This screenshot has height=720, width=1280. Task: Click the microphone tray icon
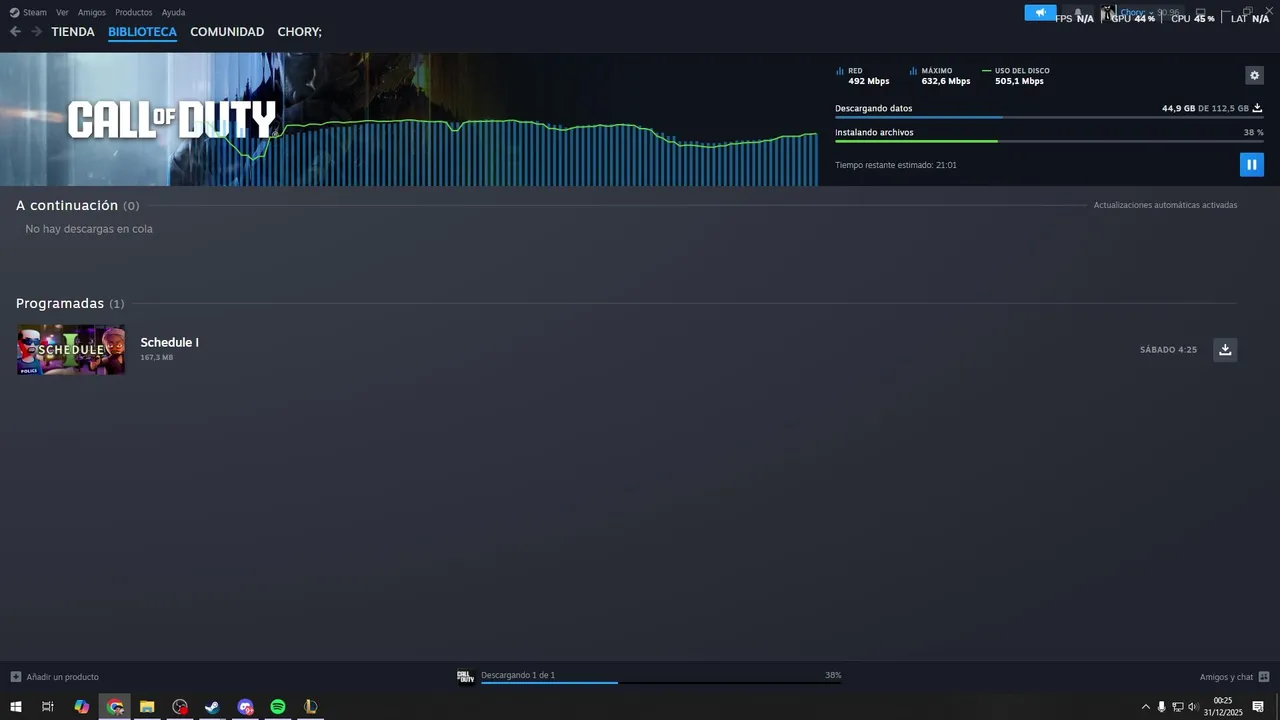pos(1161,707)
